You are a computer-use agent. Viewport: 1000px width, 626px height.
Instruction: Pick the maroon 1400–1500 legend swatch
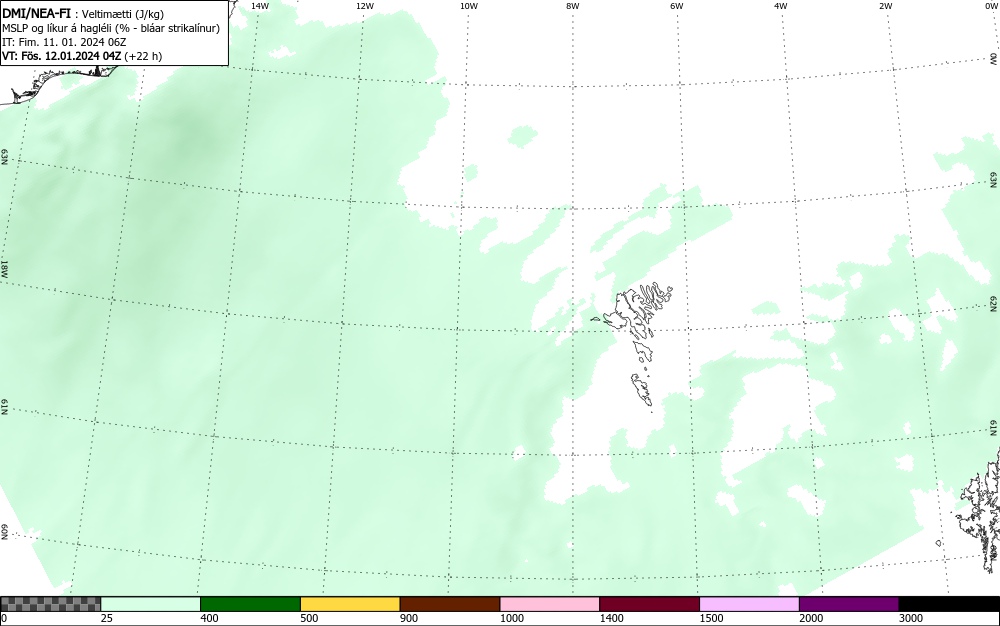coord(649,604)
